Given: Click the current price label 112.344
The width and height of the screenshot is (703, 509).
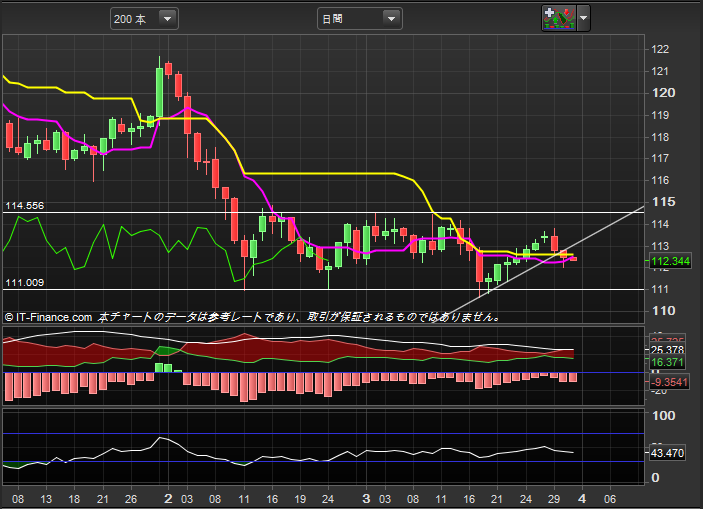Looking at the screenshot, I should (x=670, y=261).
